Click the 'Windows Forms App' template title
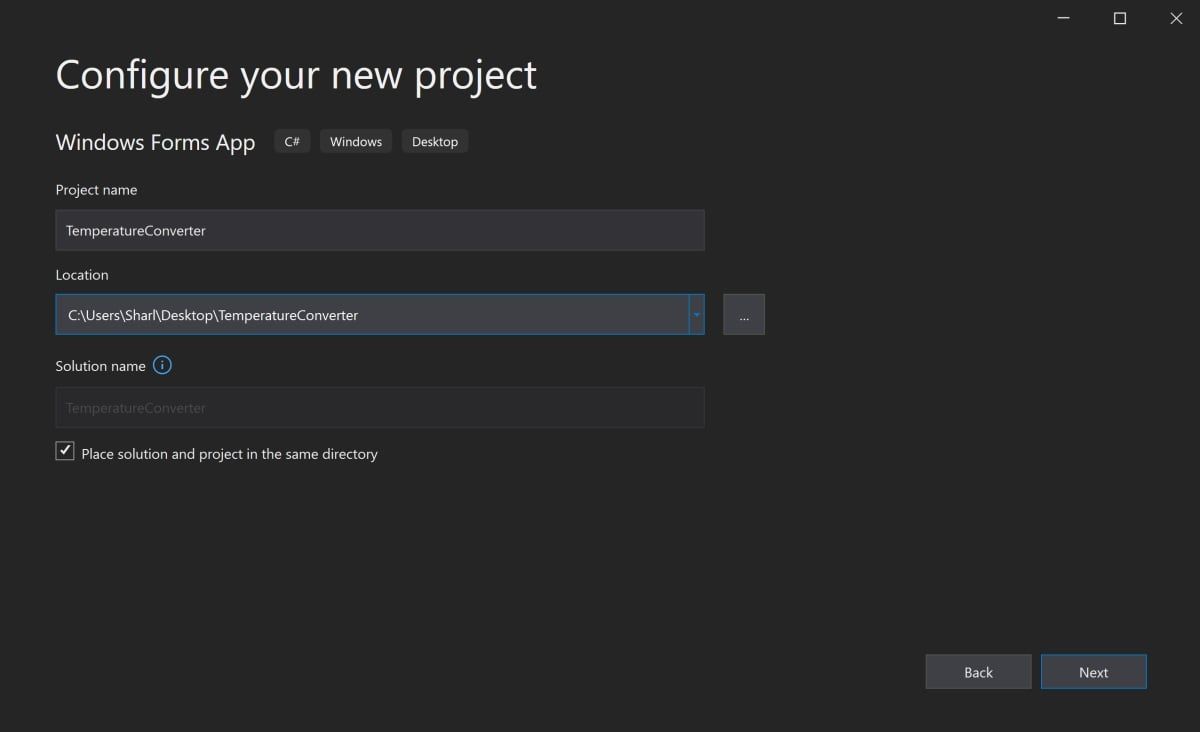The height and width of the screenshot is (732, 1200). pyautogui.click(x=155, y=142)
